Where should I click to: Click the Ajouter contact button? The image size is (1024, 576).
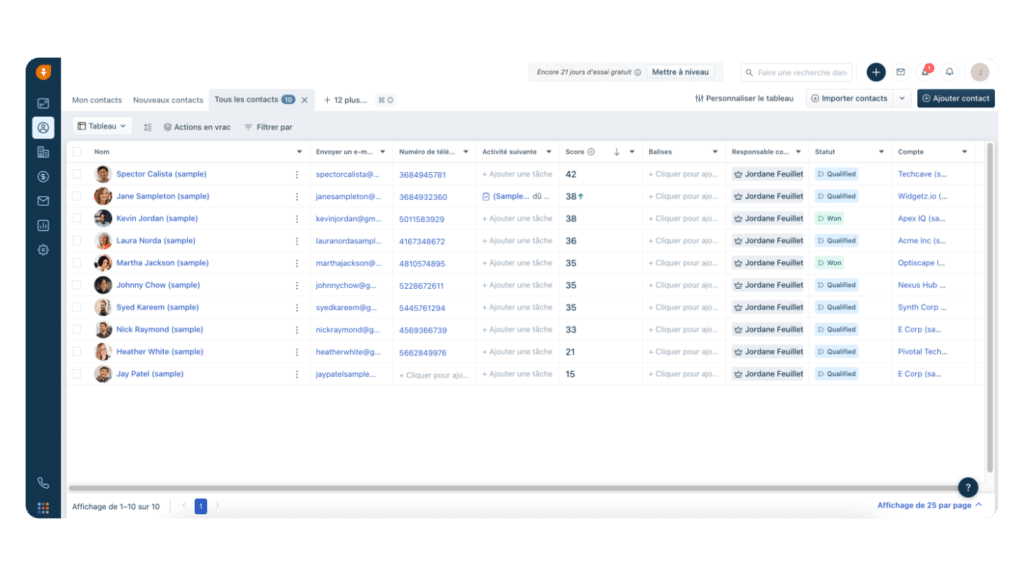point(956,98)
